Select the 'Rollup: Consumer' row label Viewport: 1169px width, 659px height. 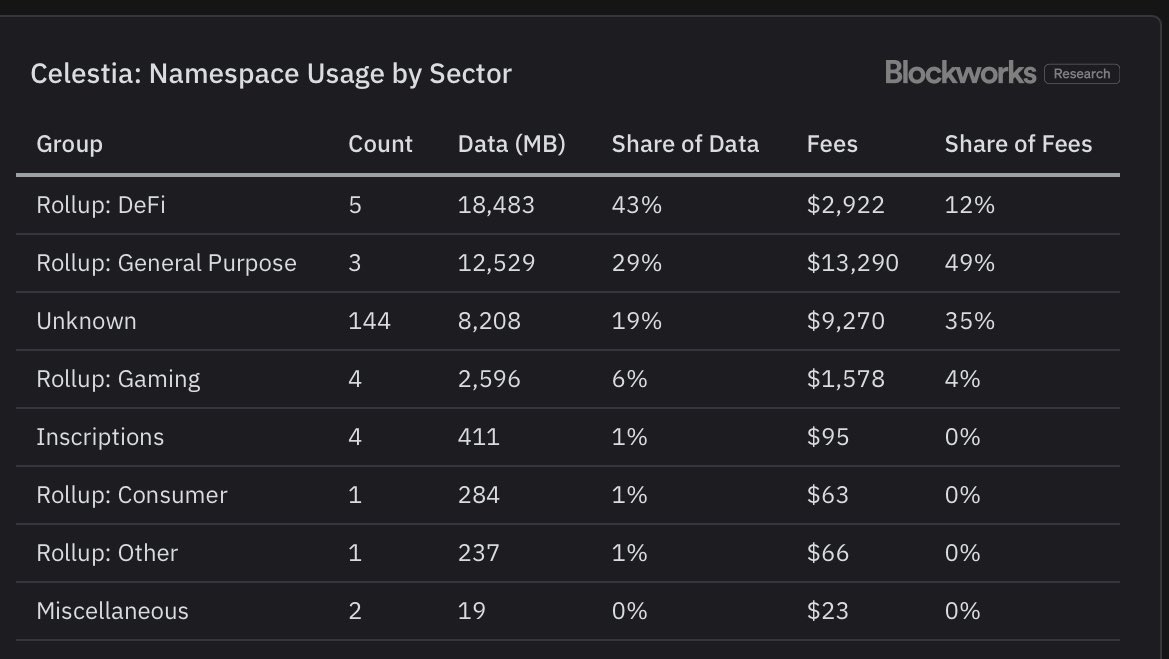132,495
